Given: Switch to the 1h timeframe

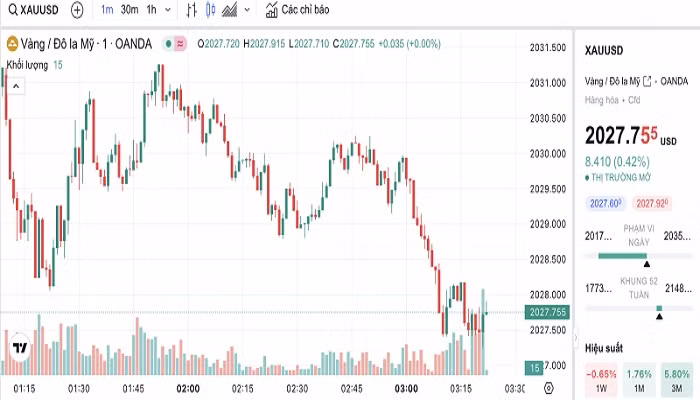Looking at the screenshot, I should [151, 10].
